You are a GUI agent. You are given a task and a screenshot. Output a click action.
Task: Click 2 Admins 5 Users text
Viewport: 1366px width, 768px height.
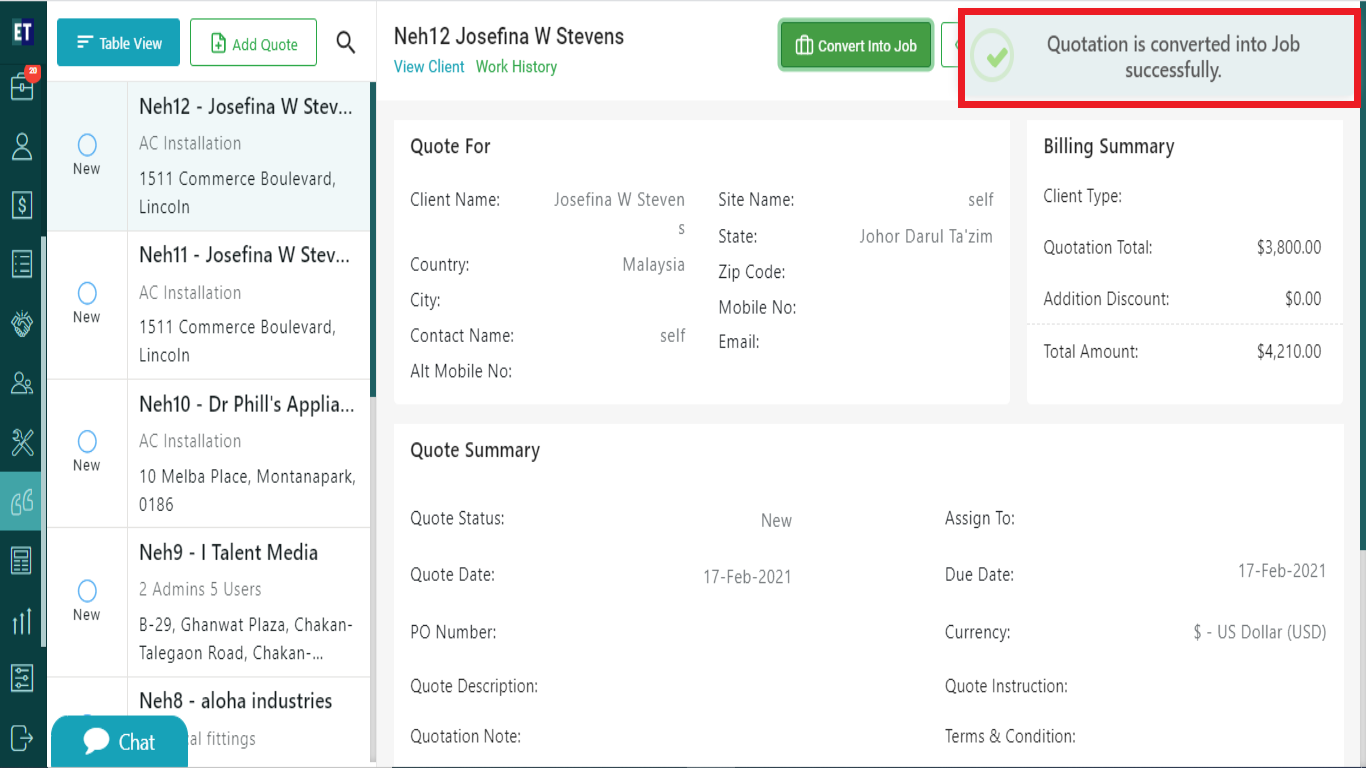click(x=200, y=589)
